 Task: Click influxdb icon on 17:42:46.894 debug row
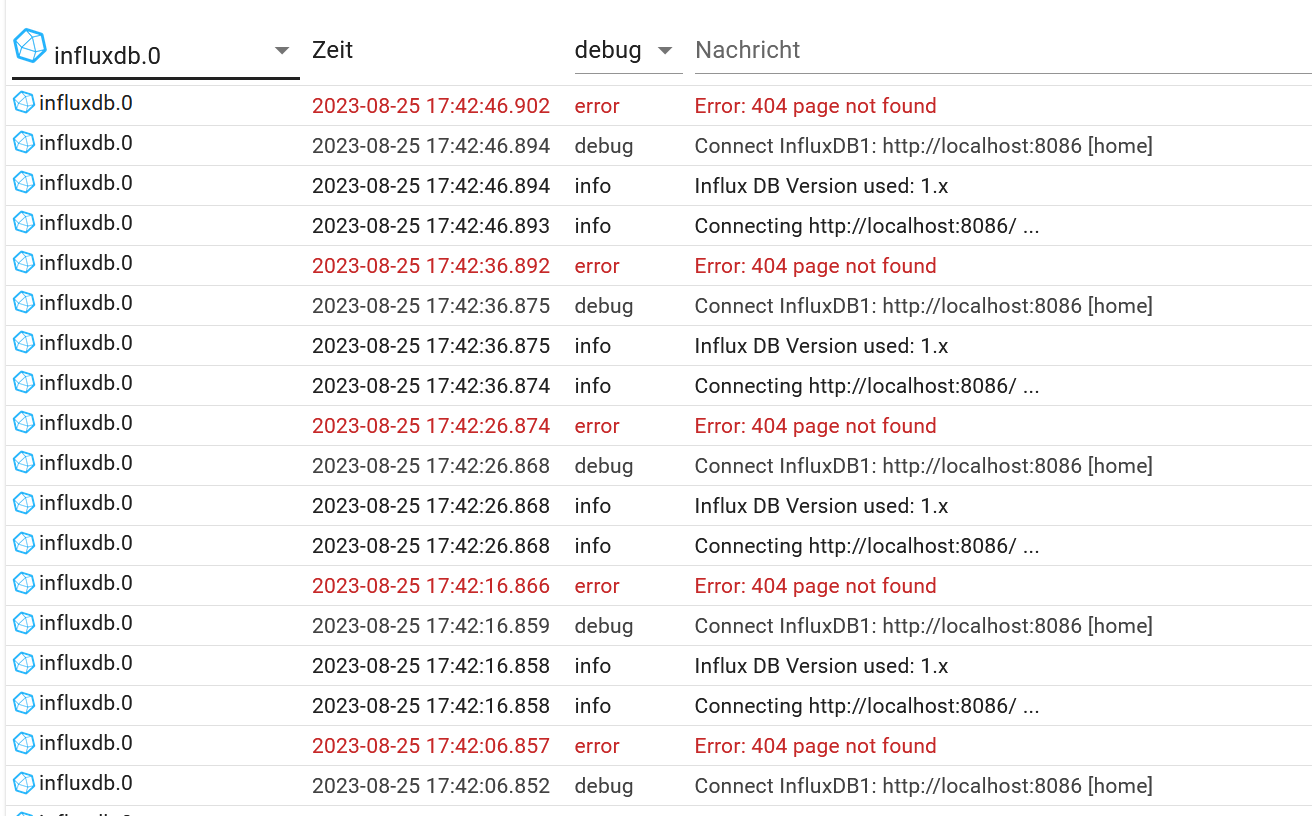pyautogui.click(x=24, y=142)
